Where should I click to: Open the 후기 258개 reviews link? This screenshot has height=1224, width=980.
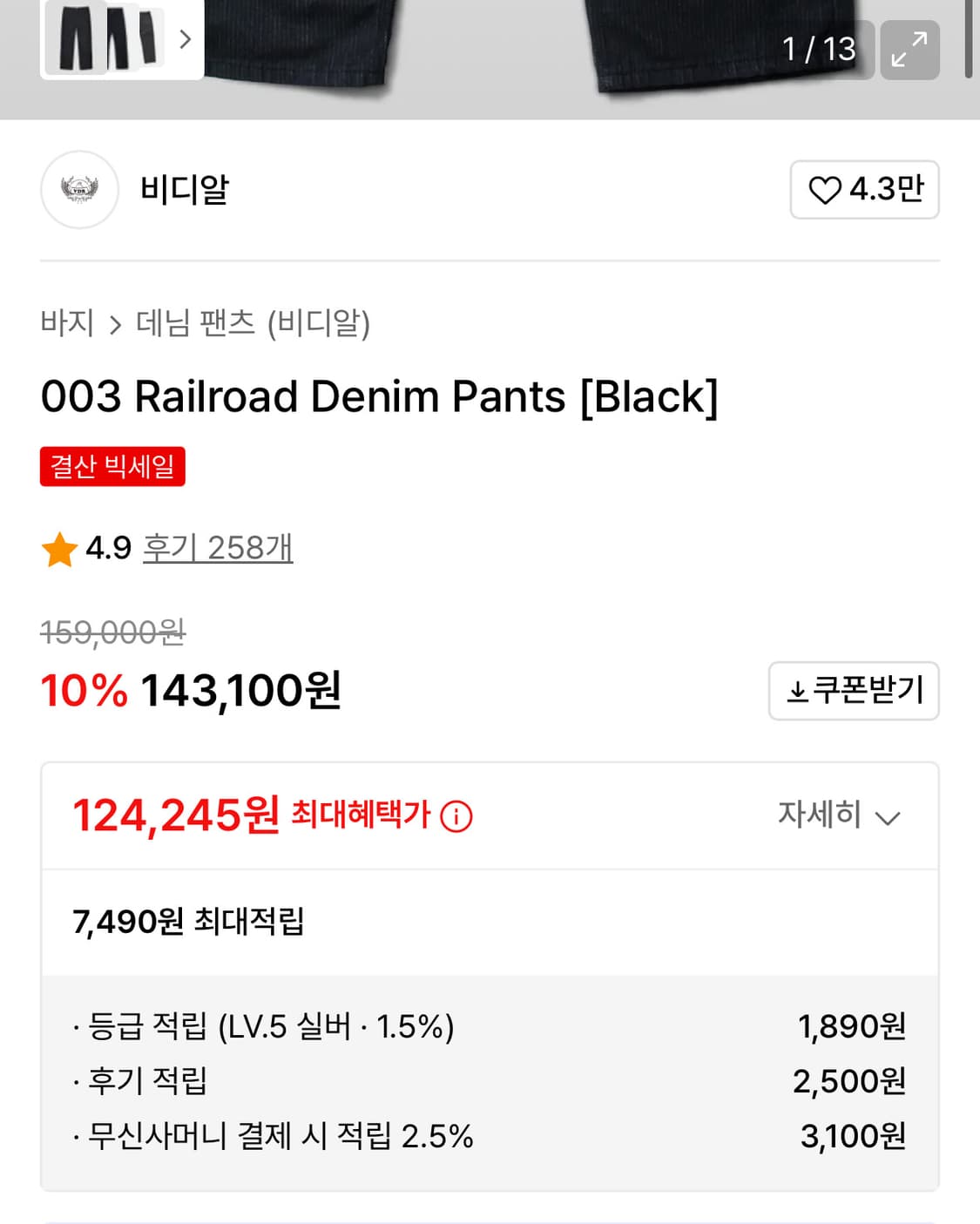pyautogui.click(x=218, y=548)
